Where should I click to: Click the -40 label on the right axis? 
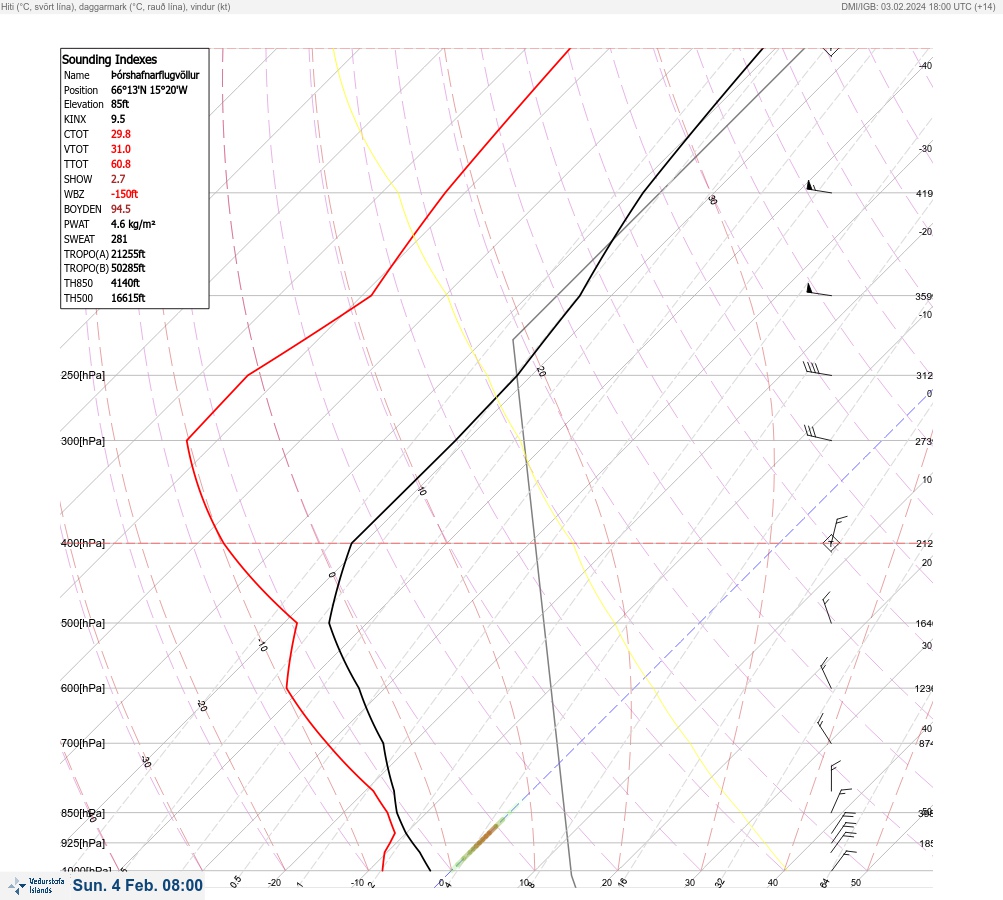pyautogui.click(x=926, y=65)
